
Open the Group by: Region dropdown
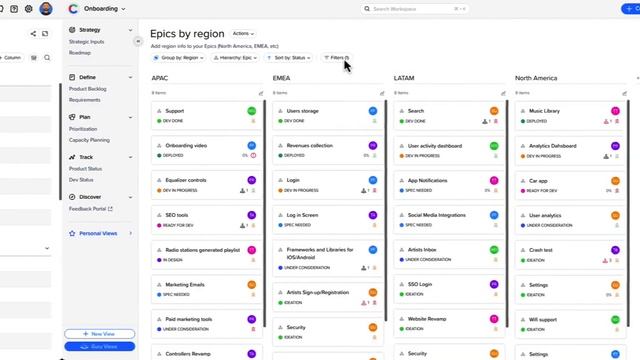(x=178, y=58)
